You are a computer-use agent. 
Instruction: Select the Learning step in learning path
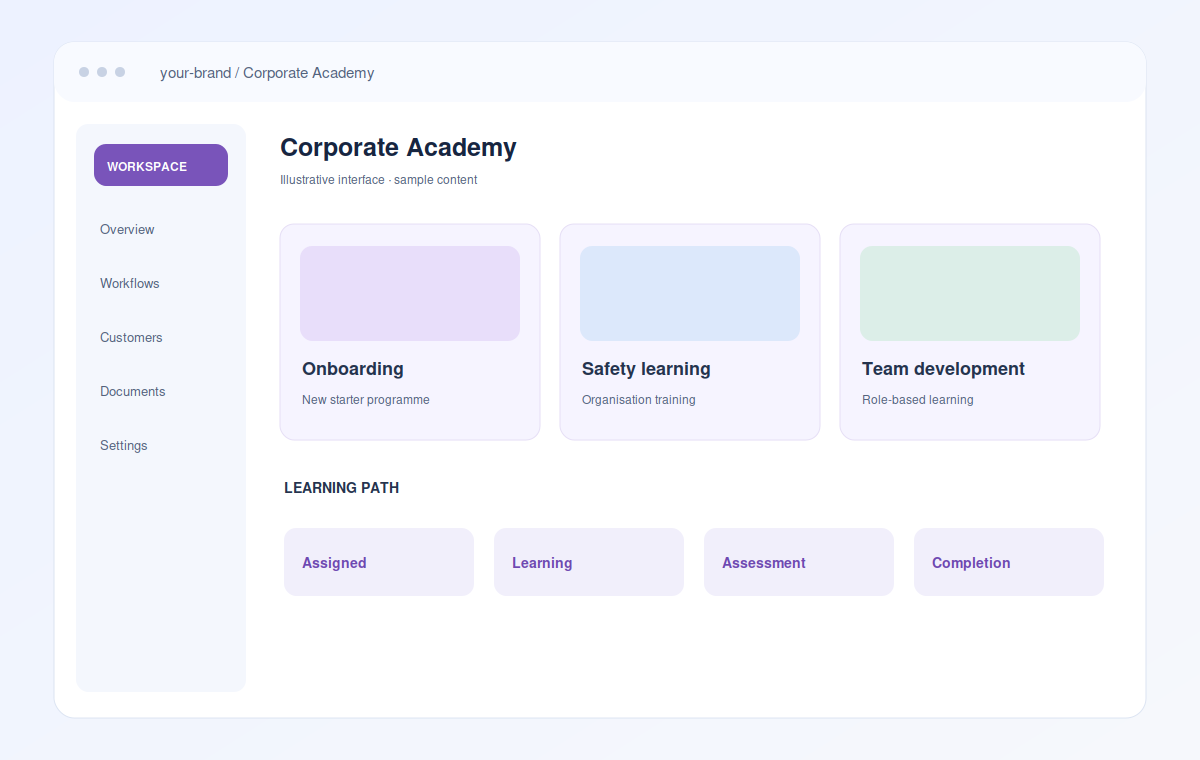tap(589, 562)
